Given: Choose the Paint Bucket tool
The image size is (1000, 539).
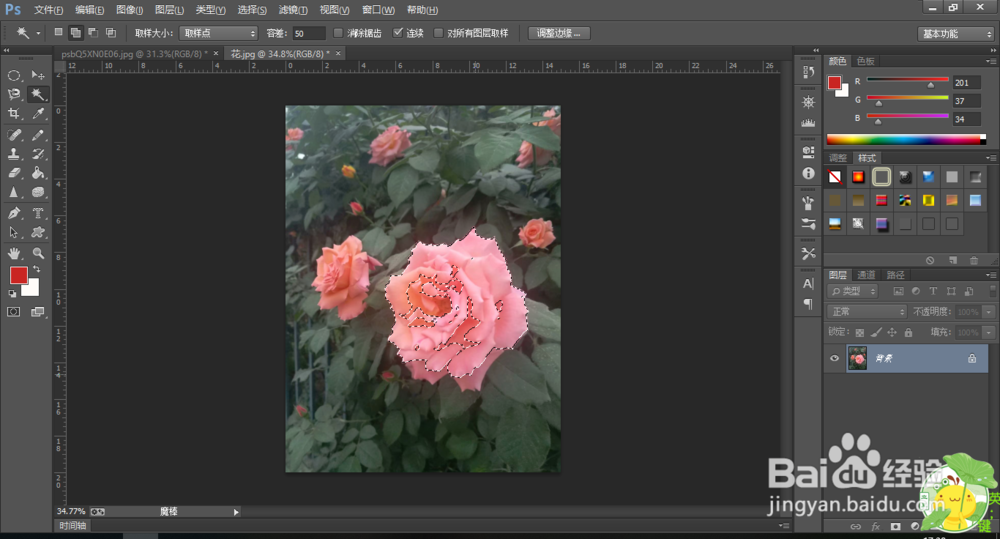Looking at the screenshot, I should pyautogui.click(x=38, y=173).
